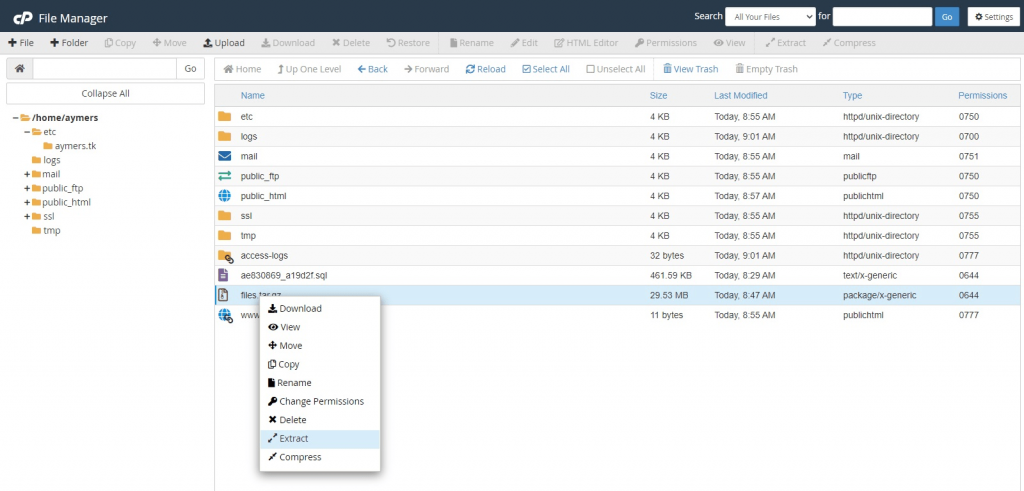Click the blue Go search button
Screen dimensions: 1024x491
(x=947, y=17)
